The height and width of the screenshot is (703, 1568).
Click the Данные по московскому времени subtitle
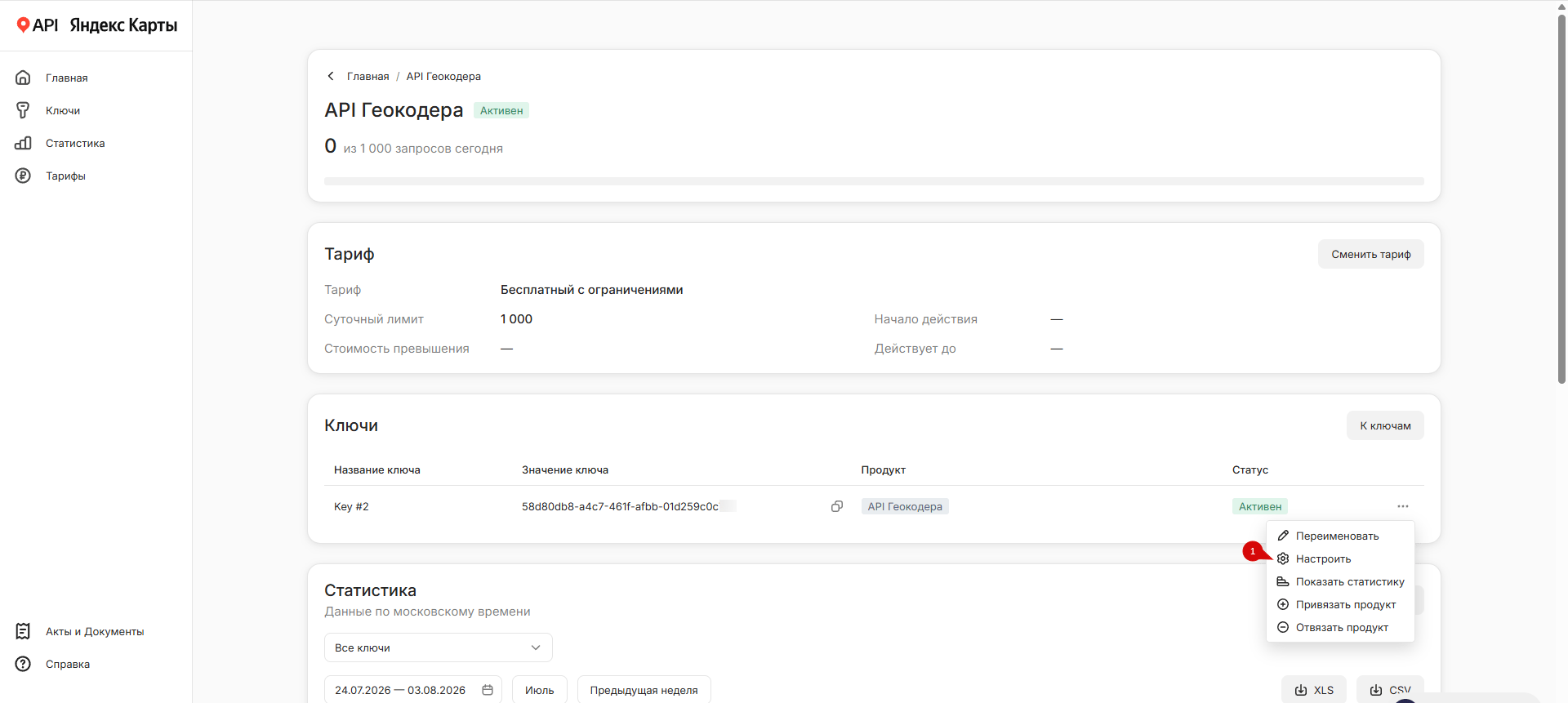click(427, 612)
